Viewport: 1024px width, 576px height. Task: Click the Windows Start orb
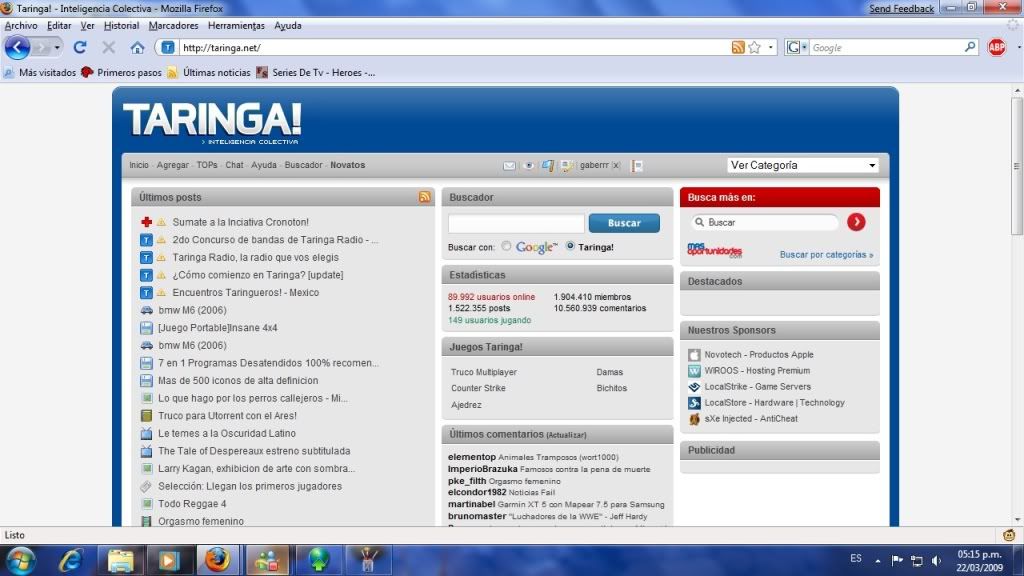coord(21,560)
